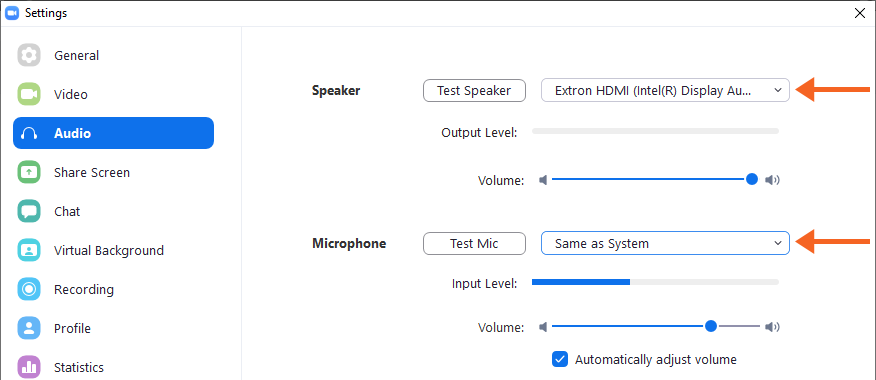
Task: Open General settings via gear icon
Action: [28, 55]
